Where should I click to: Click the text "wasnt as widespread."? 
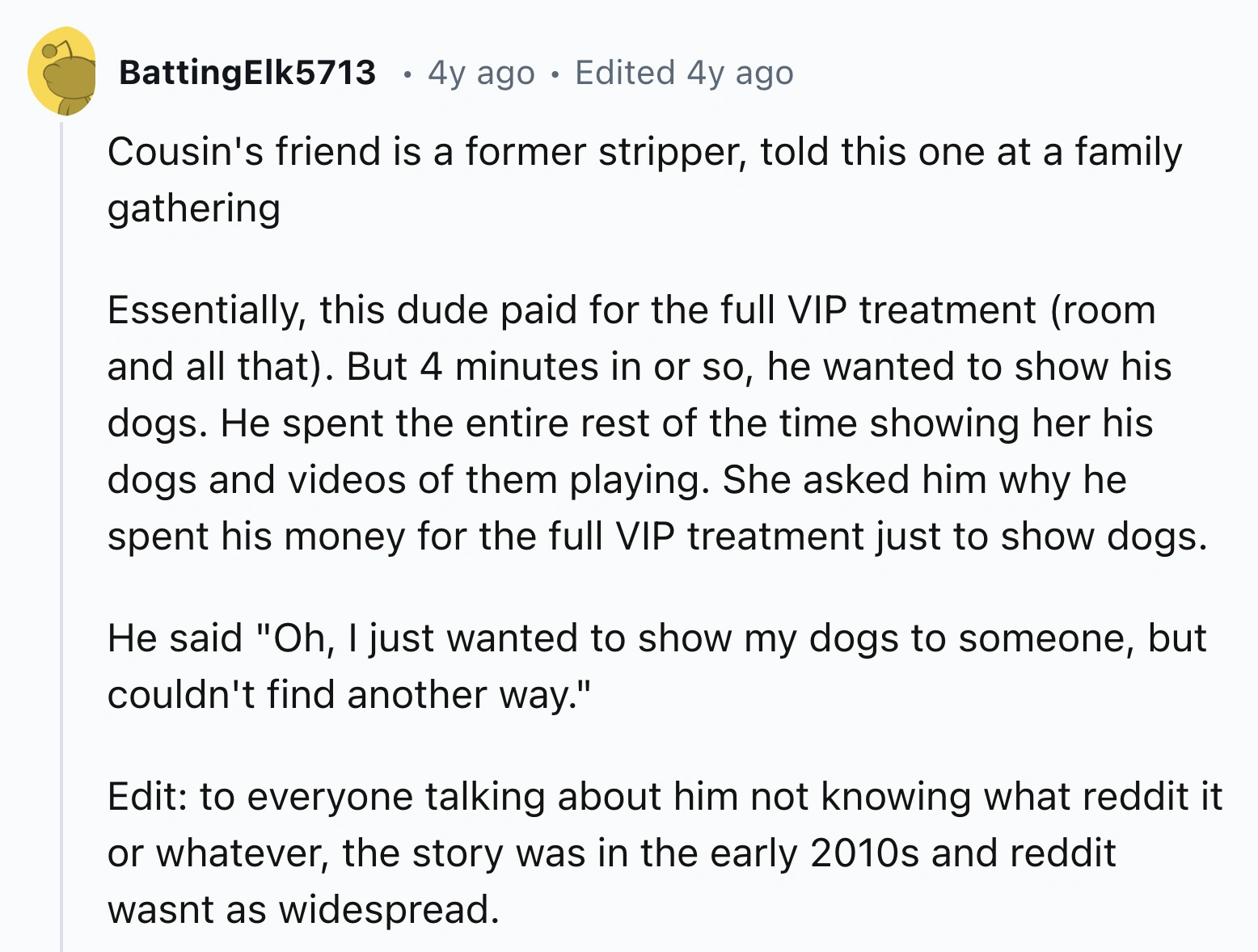pos(303,909)
